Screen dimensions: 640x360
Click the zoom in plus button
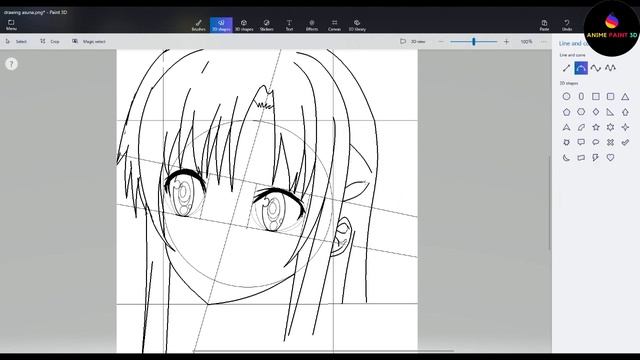click(507, 42)
